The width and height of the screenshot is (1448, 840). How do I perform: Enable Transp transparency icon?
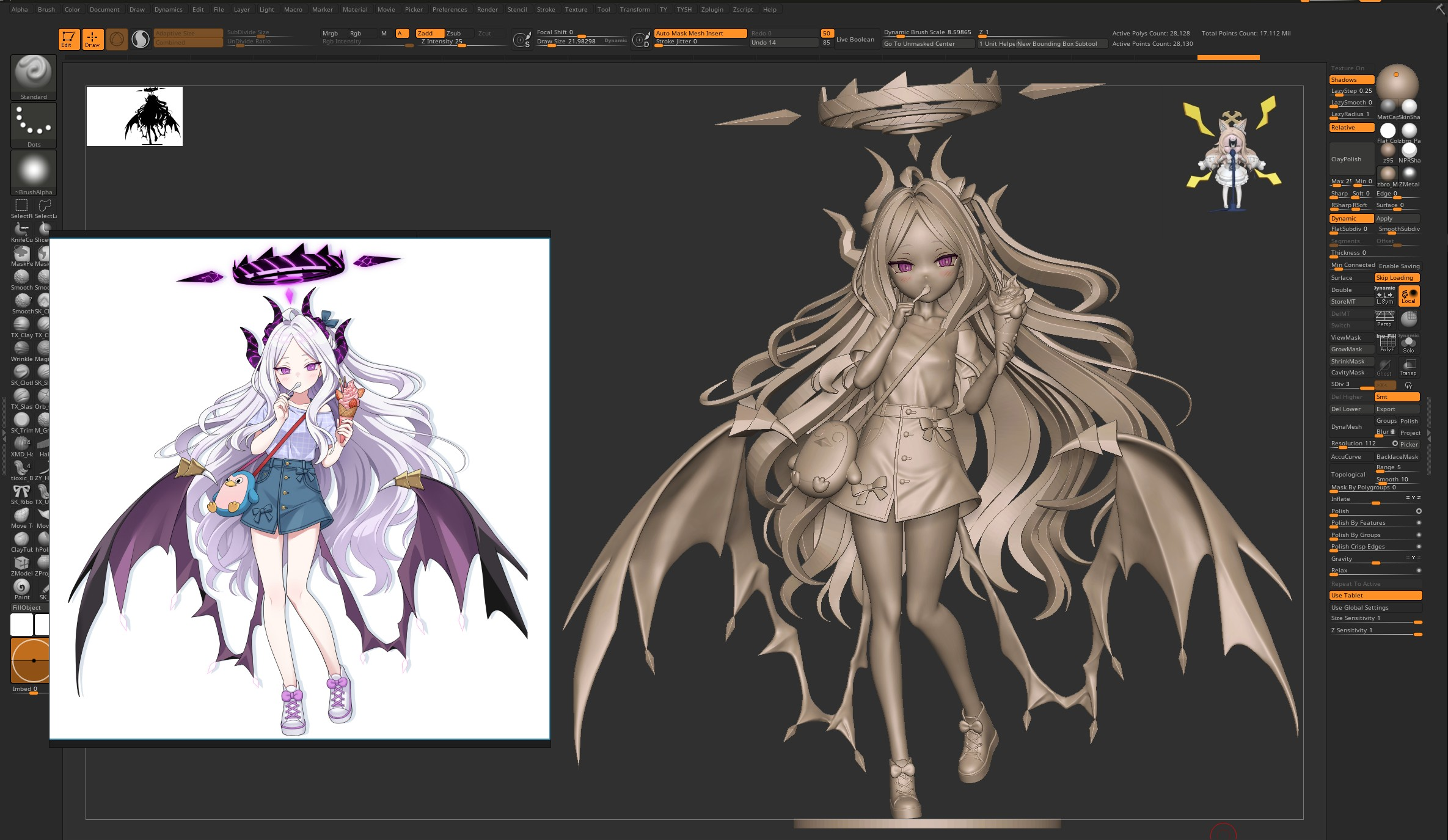[x=1409, y=368]
